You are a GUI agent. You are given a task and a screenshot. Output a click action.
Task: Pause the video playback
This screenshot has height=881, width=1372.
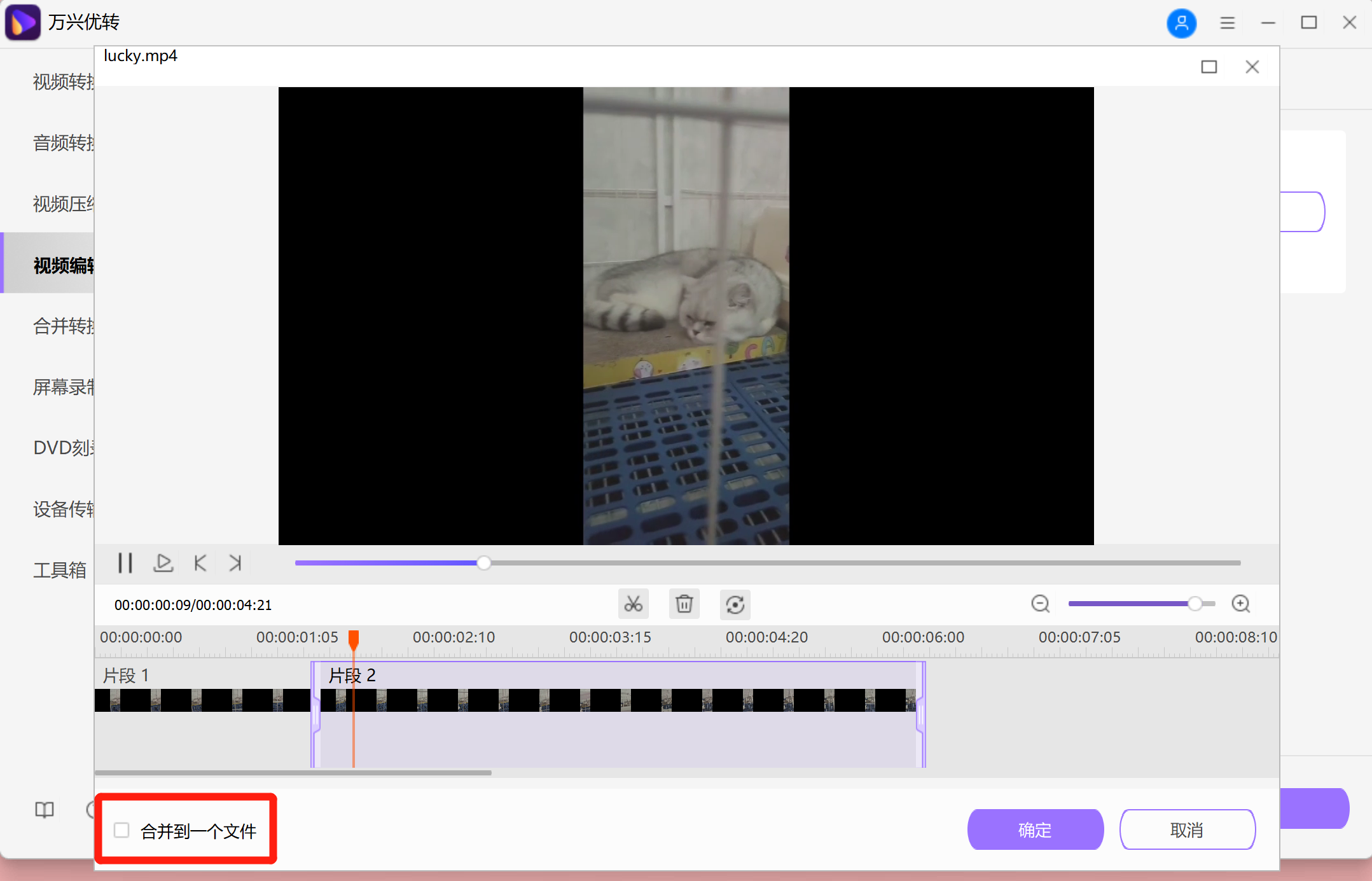click(125, 562)
